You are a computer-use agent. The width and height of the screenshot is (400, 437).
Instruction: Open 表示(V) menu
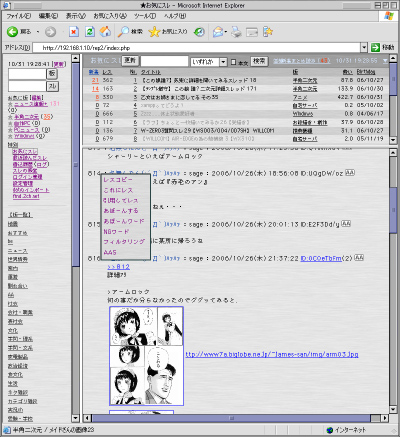[76, 16]
